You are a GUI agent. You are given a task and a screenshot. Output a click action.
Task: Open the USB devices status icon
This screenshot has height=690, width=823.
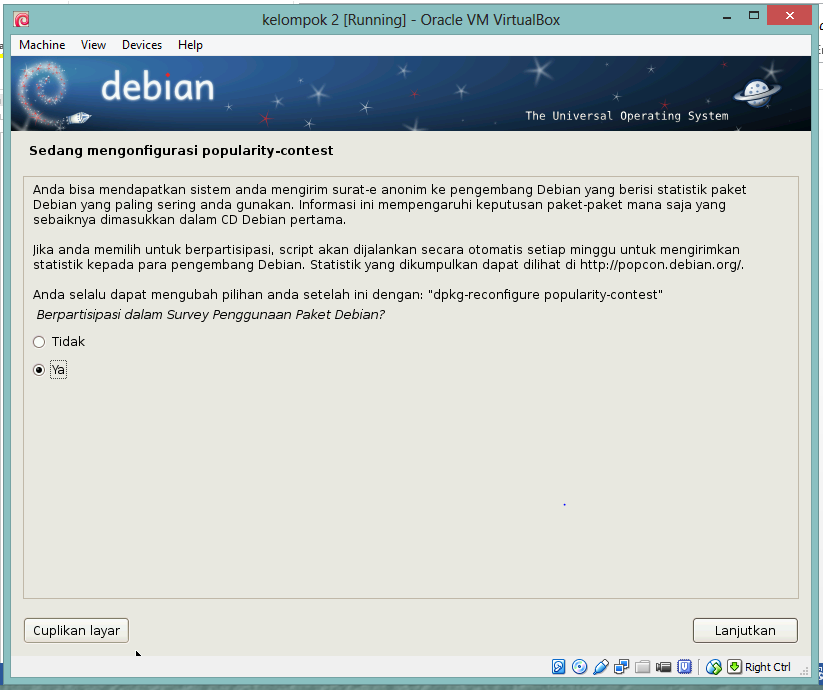(x=601, y=667)
